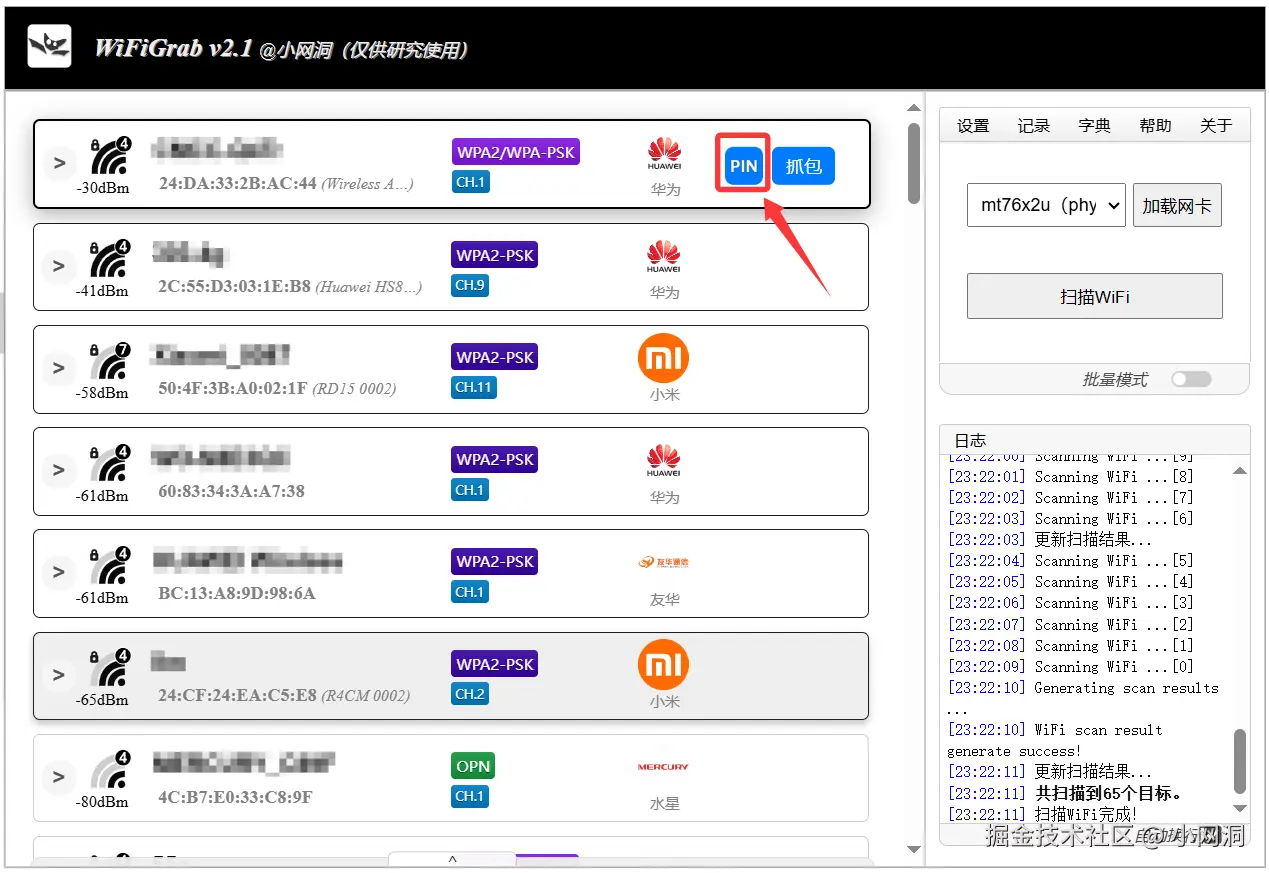Click the log panel scroll-up arrow

pos(1240,470)
